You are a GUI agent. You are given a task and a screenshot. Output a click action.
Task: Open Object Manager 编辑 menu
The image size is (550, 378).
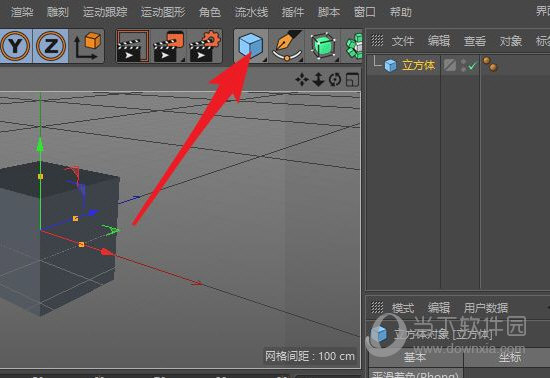click(x=439, y=41)
